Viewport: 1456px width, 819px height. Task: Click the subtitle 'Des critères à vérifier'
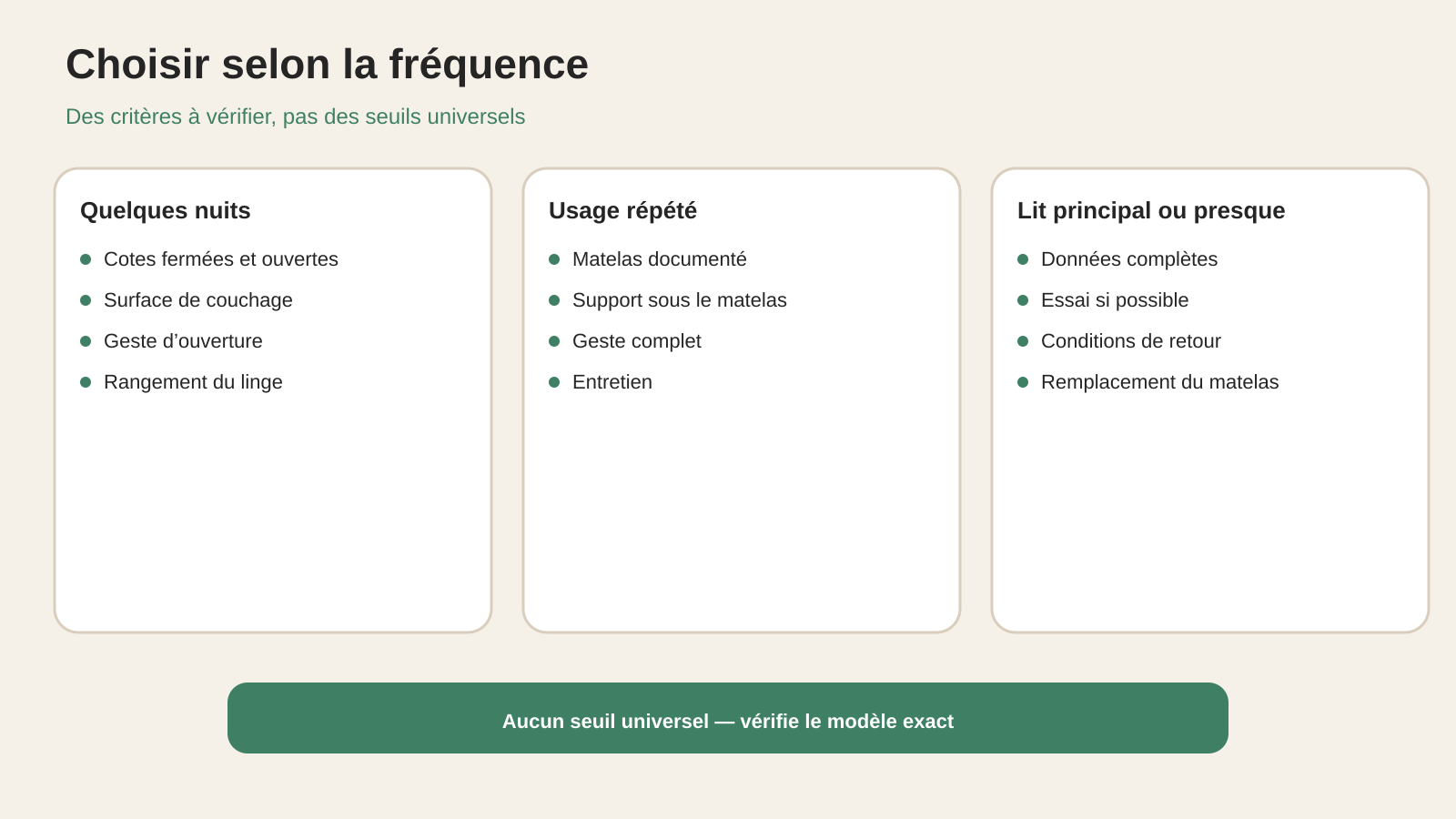pyautogui.click(x=295, y=116)
